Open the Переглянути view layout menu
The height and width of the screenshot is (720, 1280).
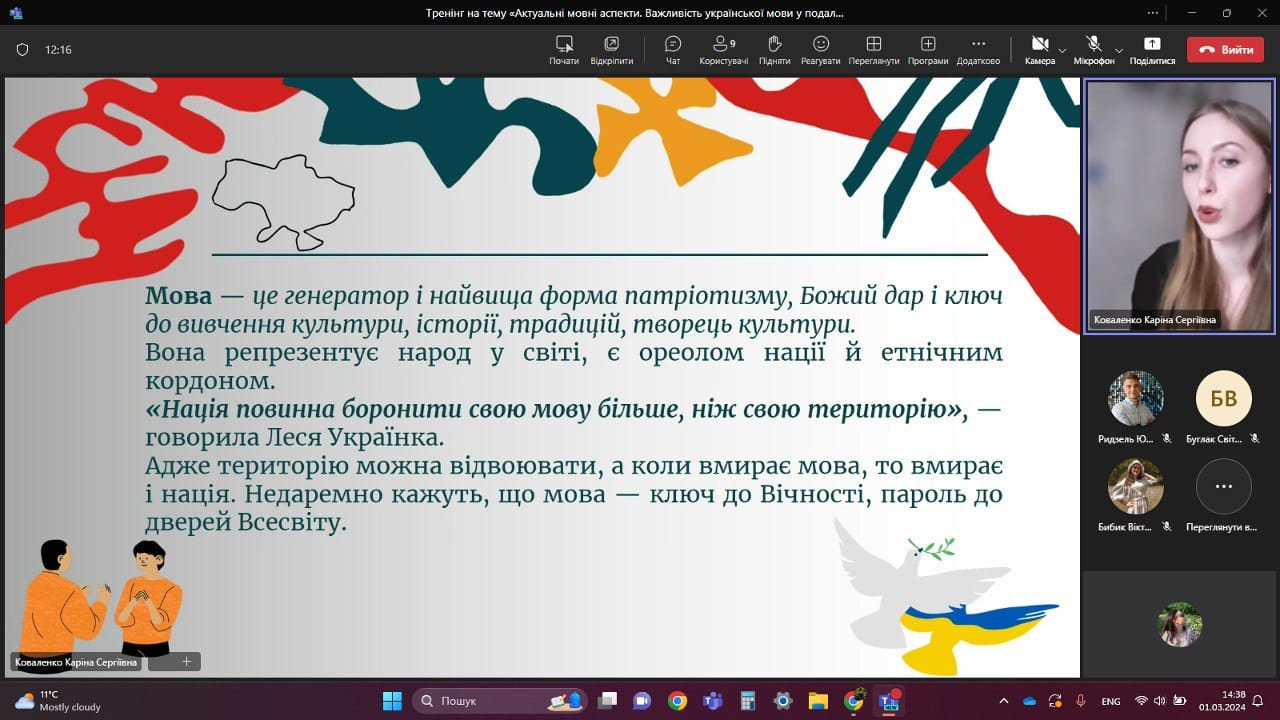873,49
